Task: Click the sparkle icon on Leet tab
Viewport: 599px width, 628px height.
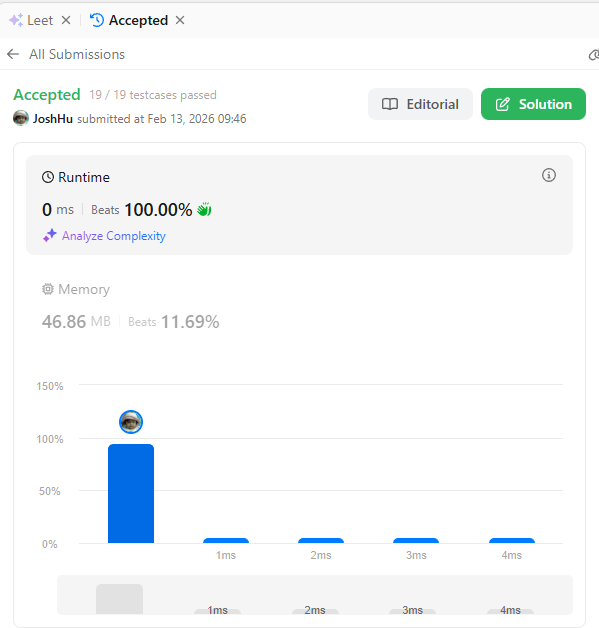Action: click(x=16, y=20)
